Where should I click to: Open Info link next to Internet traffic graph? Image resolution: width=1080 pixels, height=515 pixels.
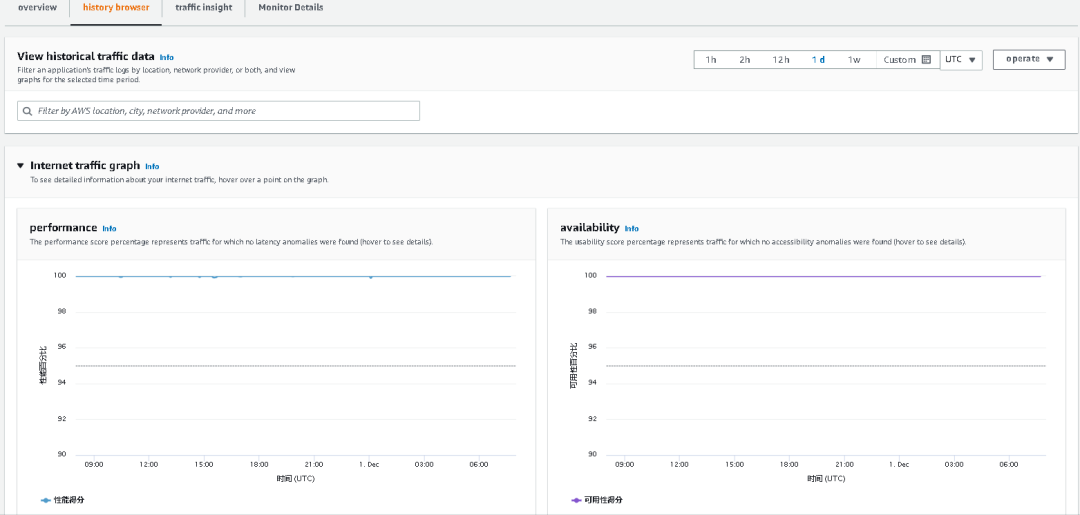tap(152, 166)
